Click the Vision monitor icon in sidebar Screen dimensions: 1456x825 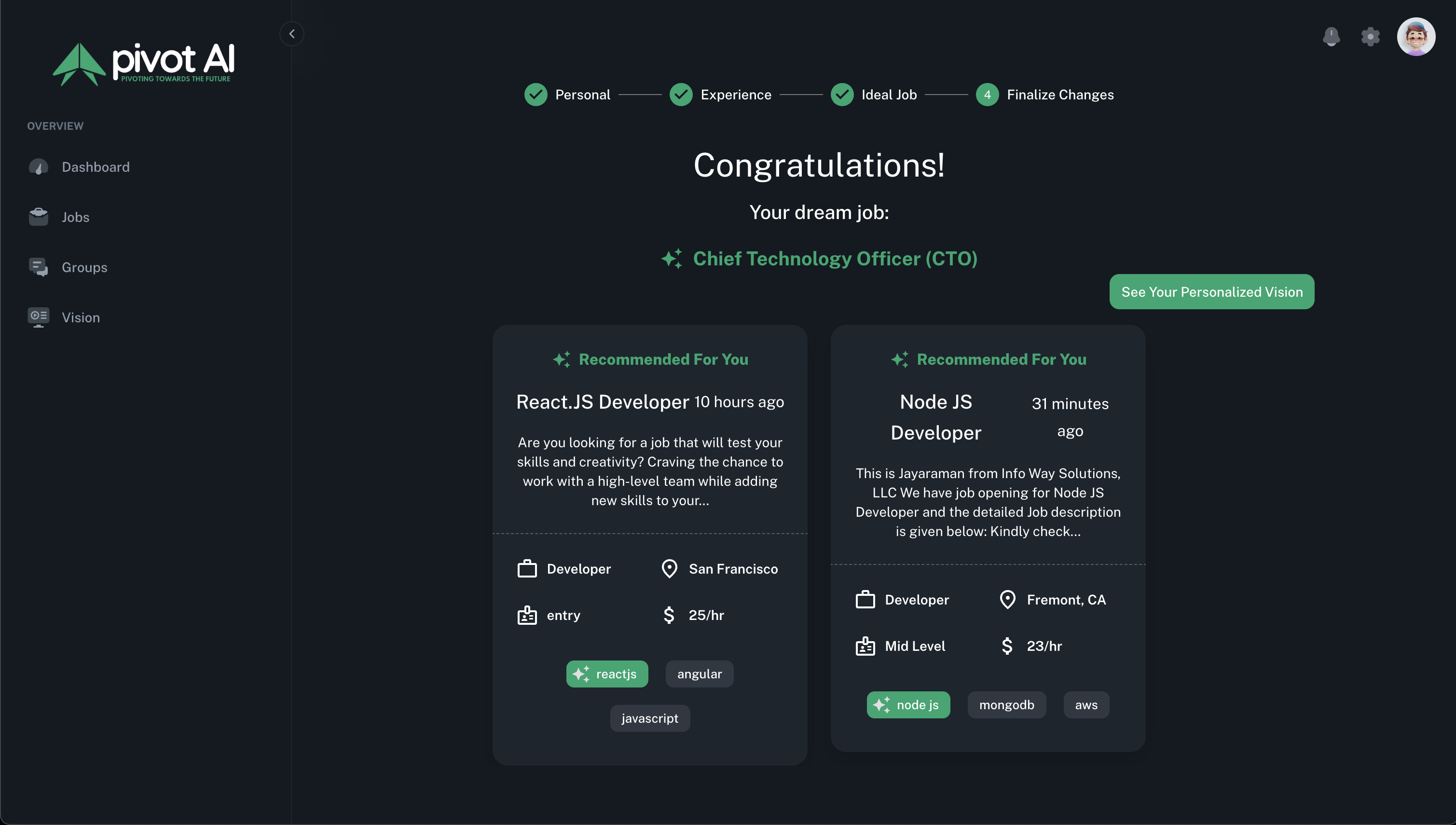pos(39,317)
